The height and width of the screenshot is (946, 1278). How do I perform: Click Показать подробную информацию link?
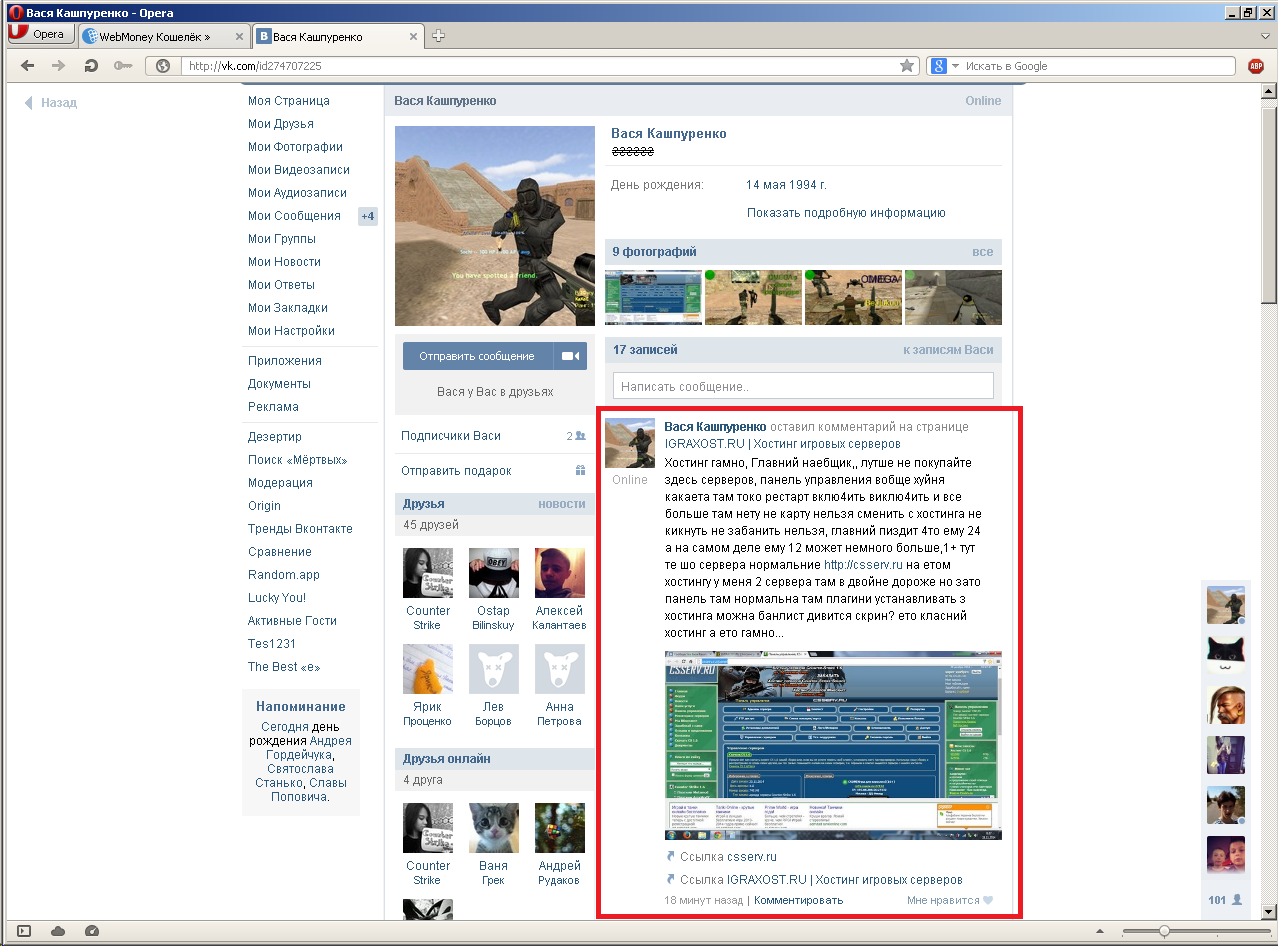(846, 213)
